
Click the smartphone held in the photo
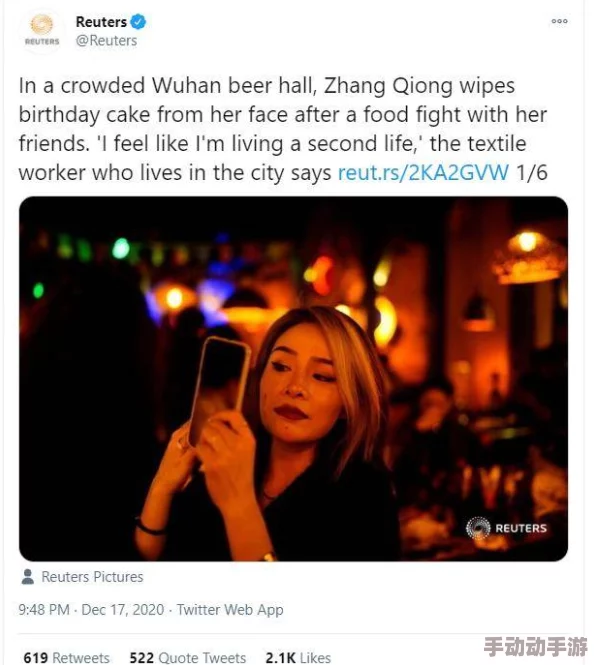click(220, 389)
